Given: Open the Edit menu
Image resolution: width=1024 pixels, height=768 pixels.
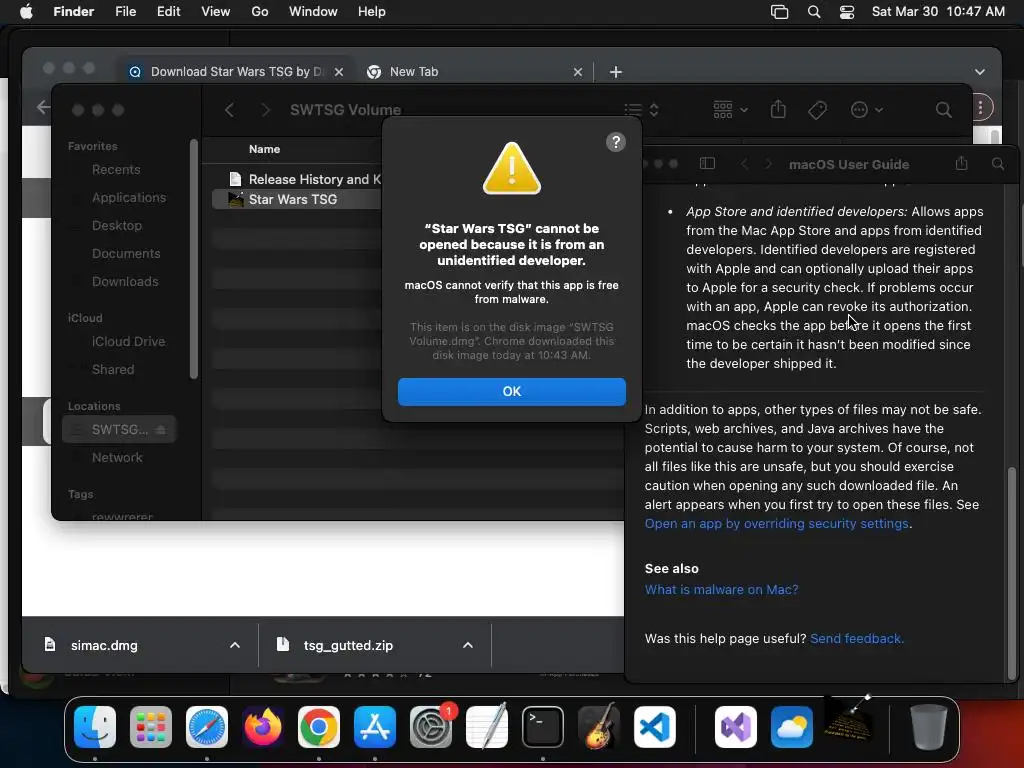Looking at the screenshot, I should click(168, 12).
